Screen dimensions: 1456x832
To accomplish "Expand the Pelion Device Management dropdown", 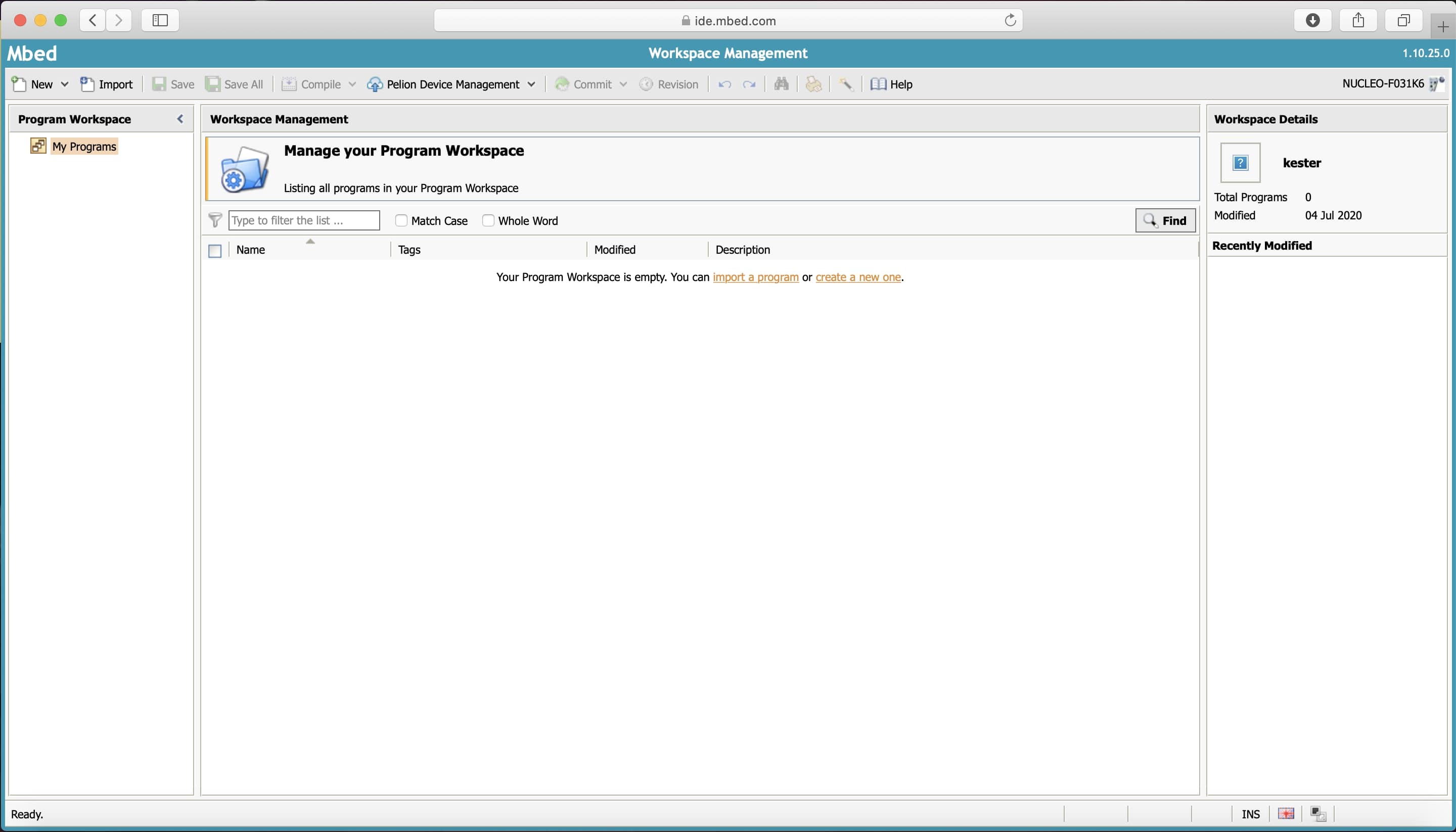I will coord(531,84).
